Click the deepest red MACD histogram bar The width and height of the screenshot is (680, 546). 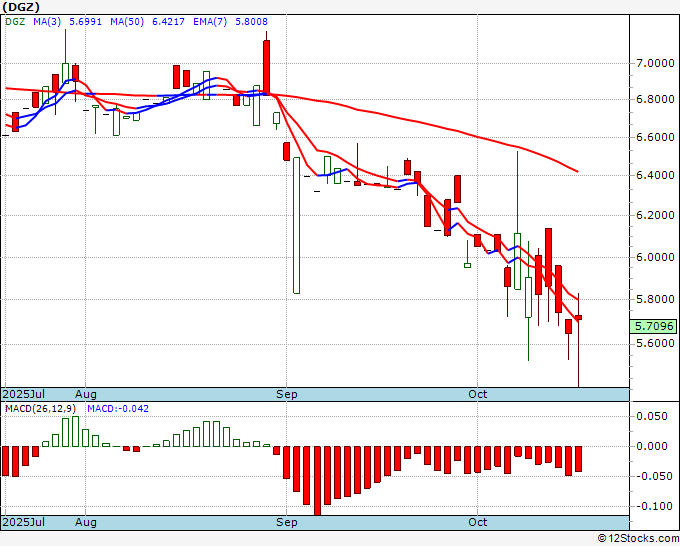(317, 481)
